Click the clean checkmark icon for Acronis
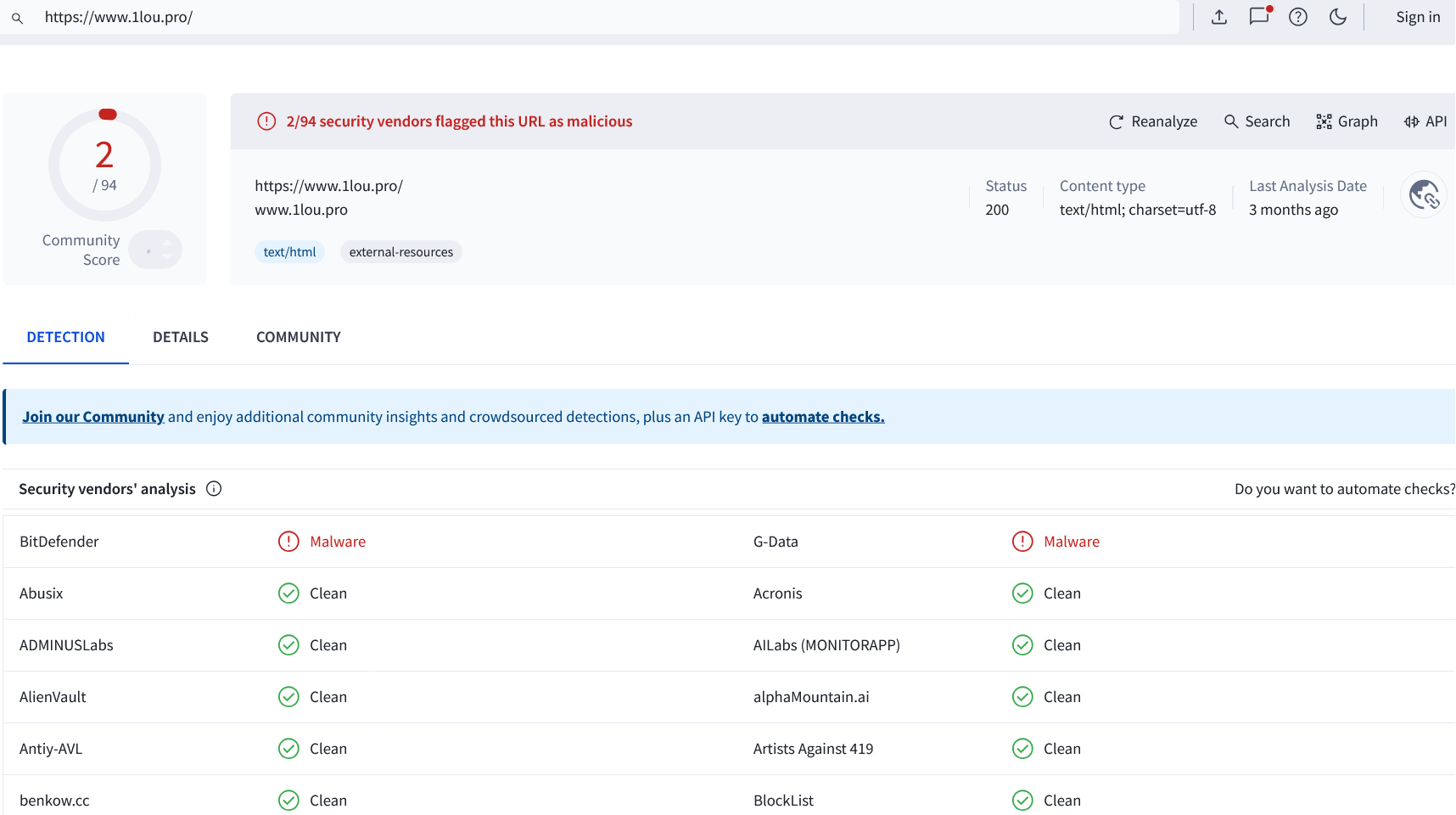Screen dimensions: 1456x815 click(1022, 593)
